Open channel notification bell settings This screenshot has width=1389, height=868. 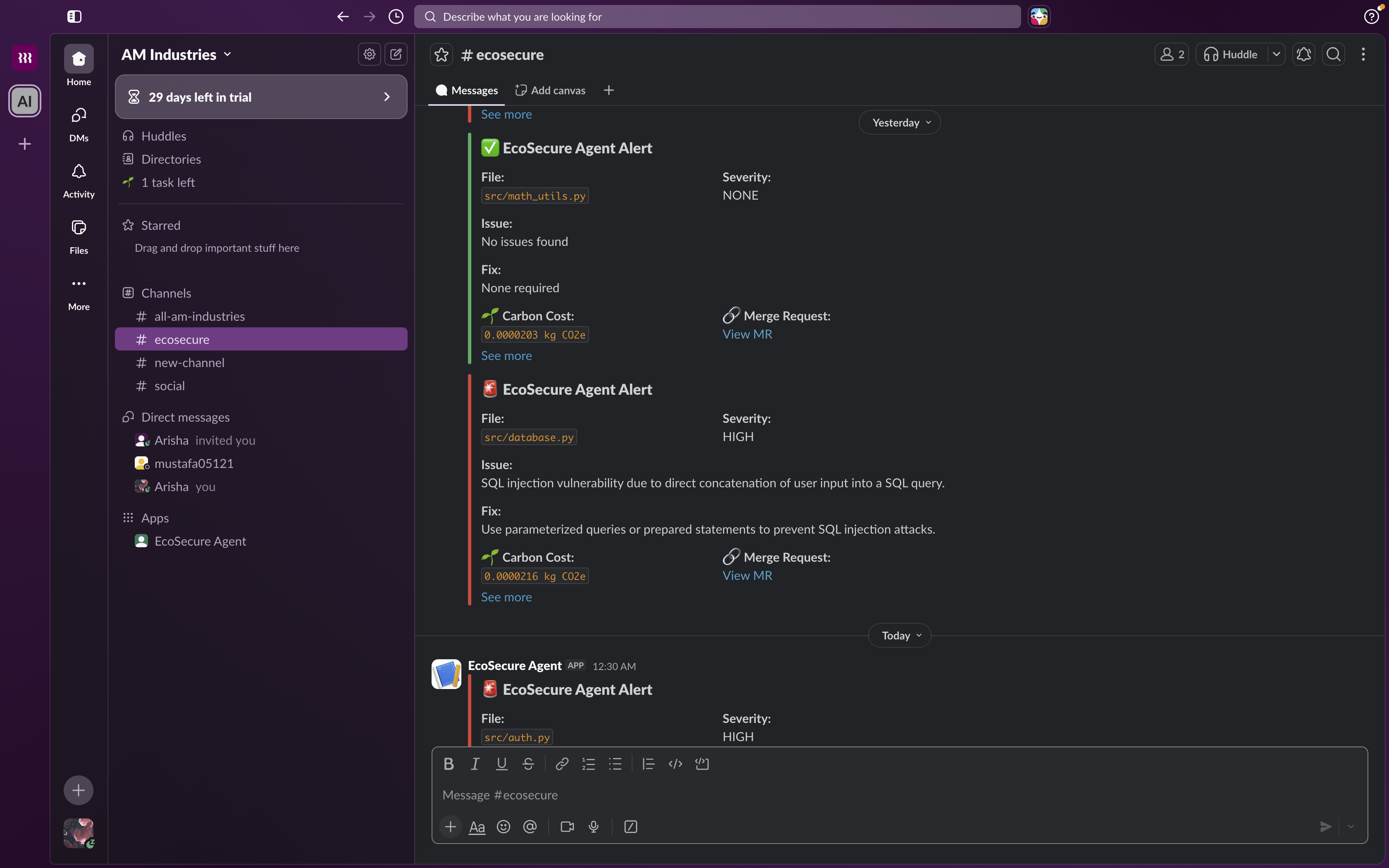(x=1303, y=55)
